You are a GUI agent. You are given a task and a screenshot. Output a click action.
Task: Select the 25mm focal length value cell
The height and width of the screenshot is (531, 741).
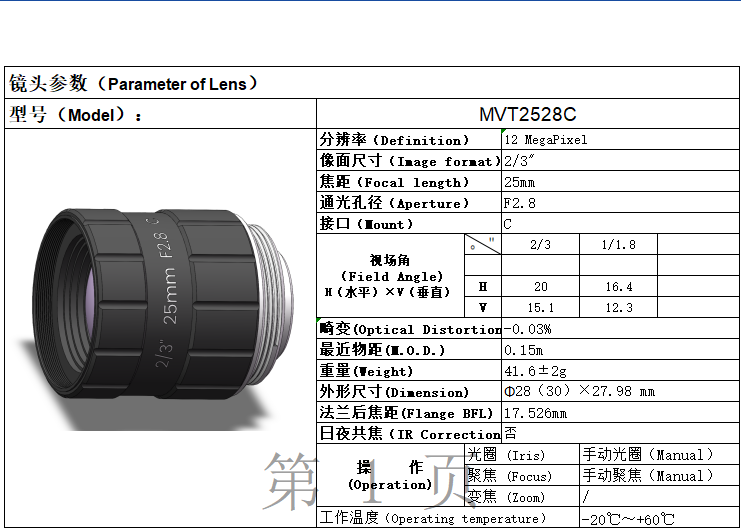click(x=620, y=182)
